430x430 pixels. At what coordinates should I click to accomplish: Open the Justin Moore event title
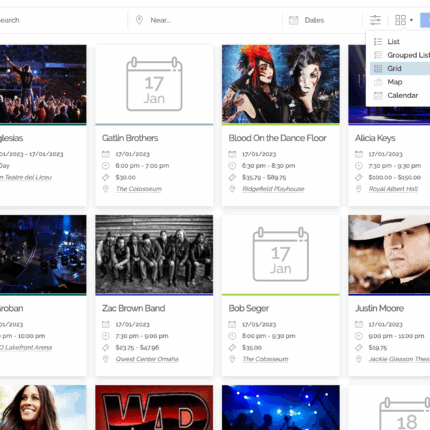click(x=379, y=308)
